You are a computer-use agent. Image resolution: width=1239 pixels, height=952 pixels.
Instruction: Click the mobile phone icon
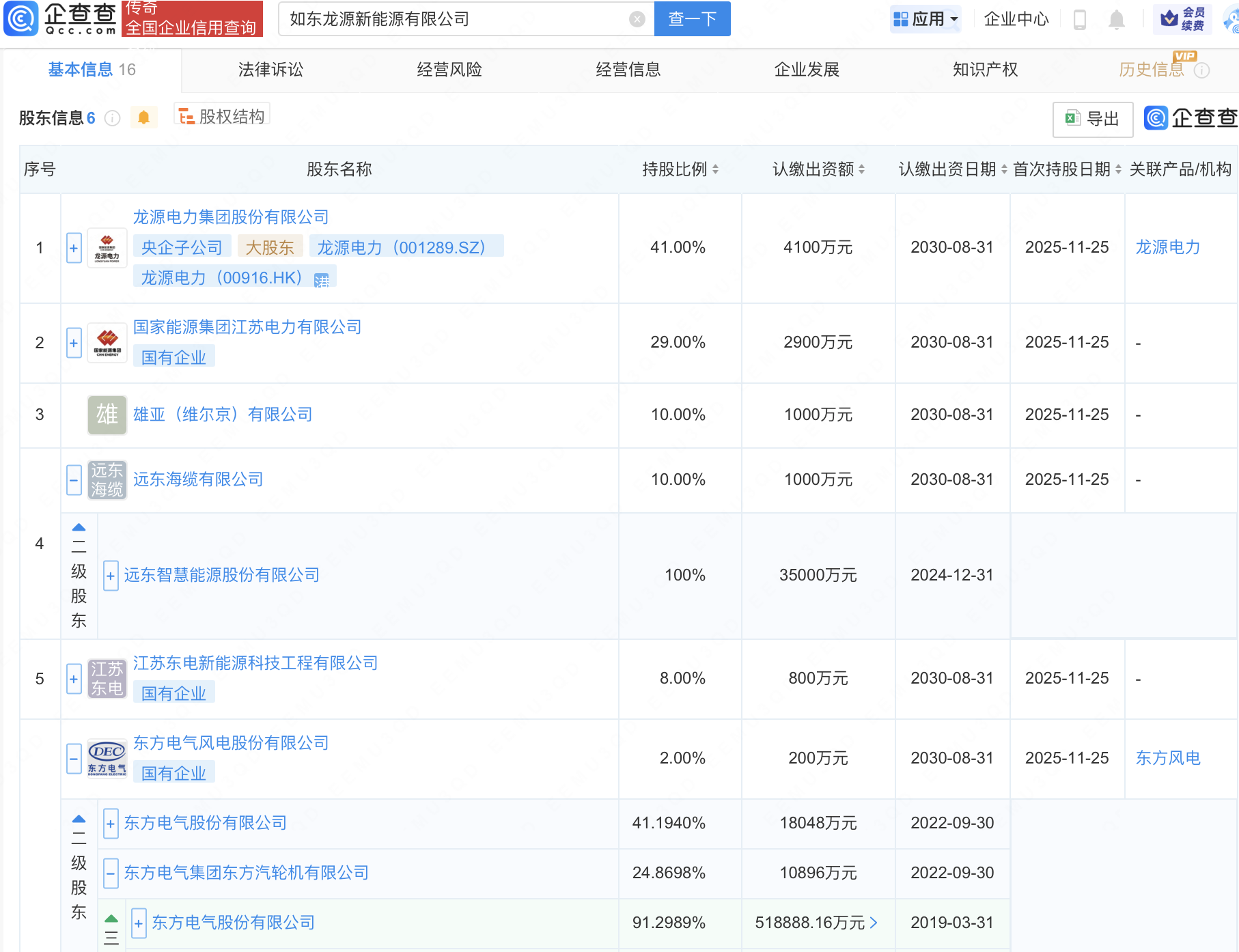tap(1080, 20)
